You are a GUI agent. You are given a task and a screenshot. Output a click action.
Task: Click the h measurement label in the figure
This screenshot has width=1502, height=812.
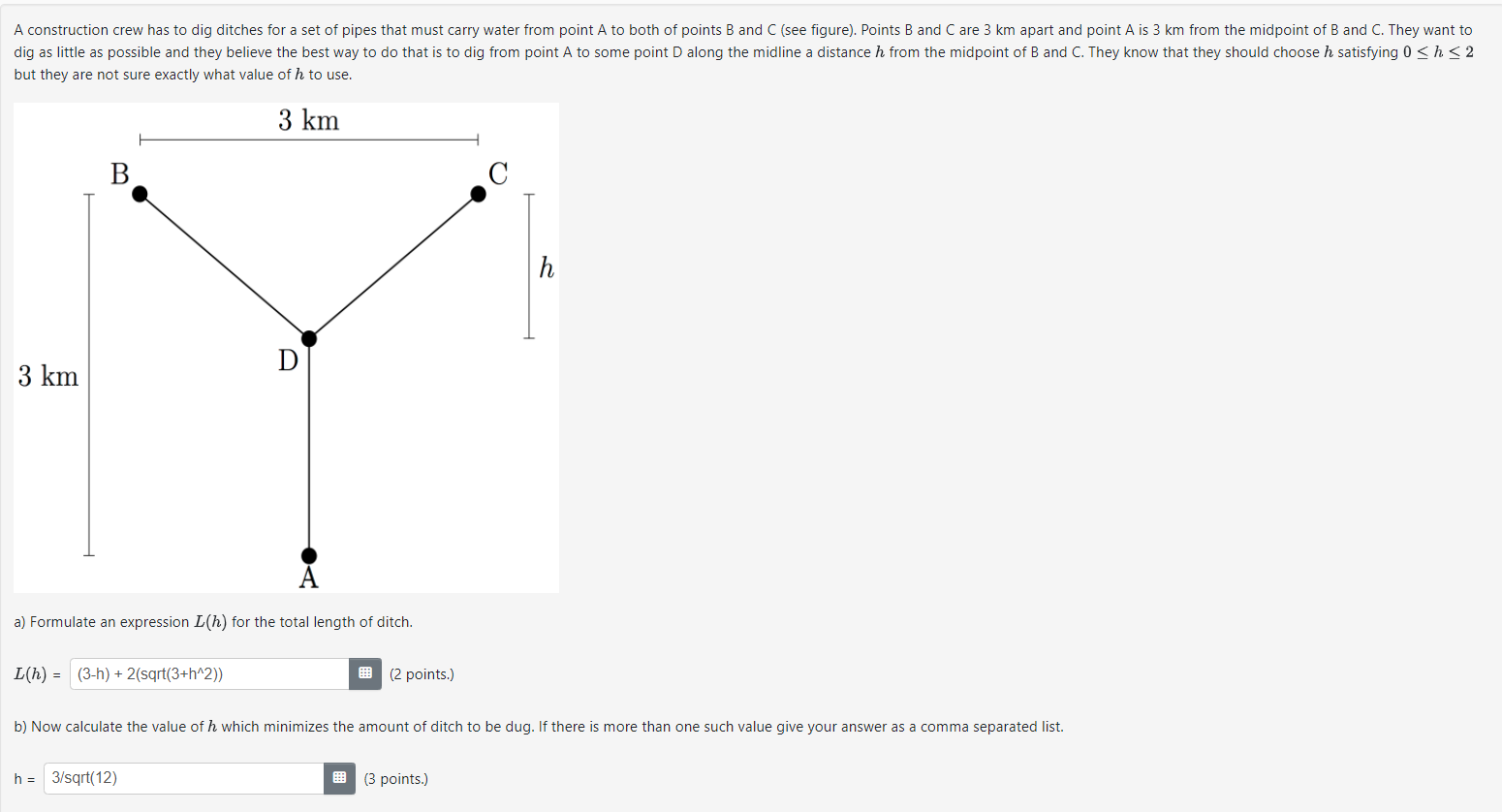click(546, 268)
